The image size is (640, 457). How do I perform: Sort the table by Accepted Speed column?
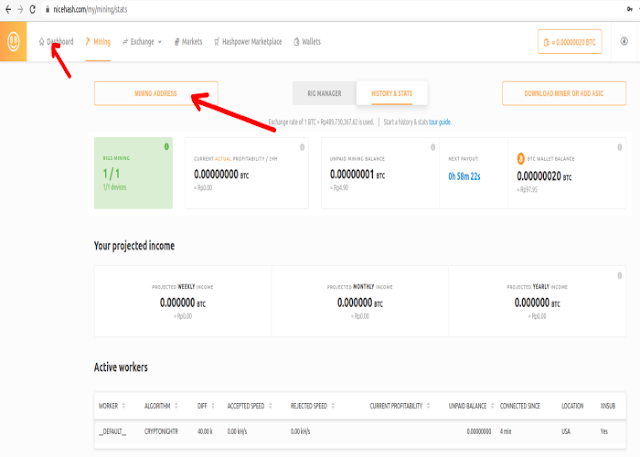click(249, 406)
